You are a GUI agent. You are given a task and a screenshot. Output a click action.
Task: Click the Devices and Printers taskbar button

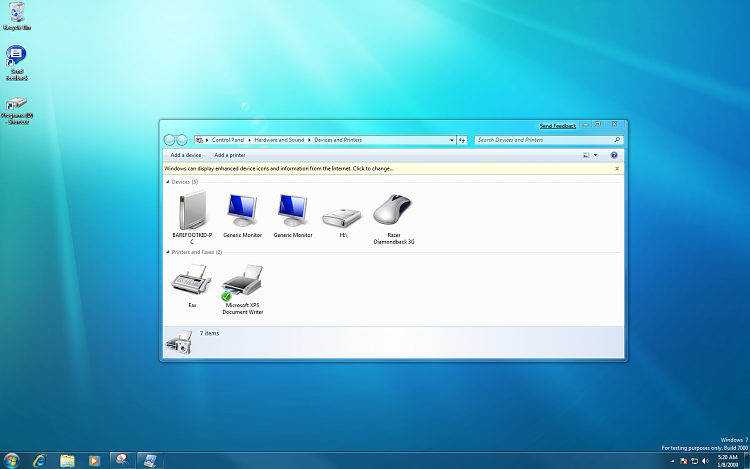[x=150, y=460]
